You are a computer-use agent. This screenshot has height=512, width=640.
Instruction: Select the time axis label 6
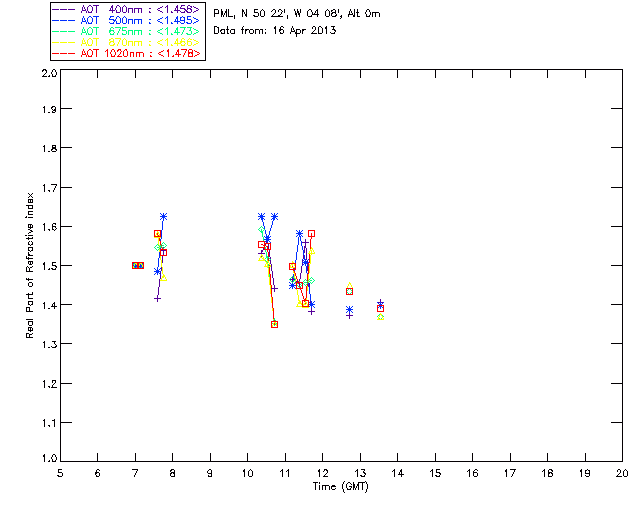98,473
